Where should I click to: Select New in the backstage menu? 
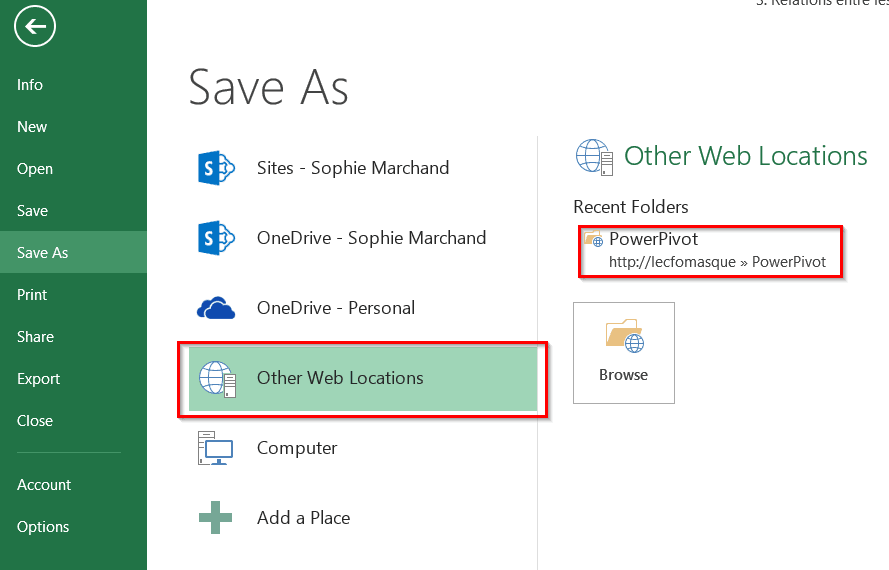click(32, 127)
